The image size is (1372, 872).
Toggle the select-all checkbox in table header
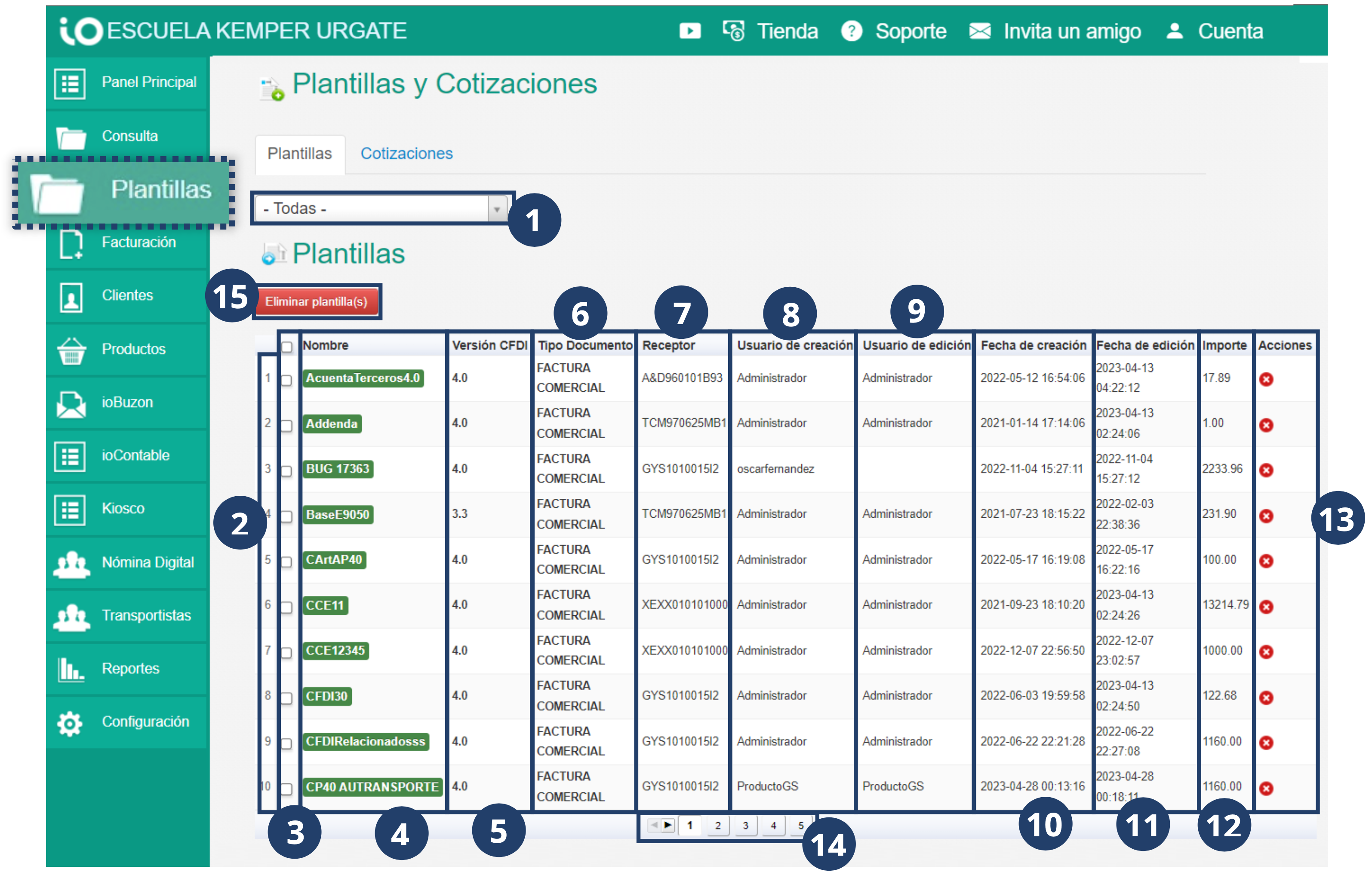pos(286,346)
